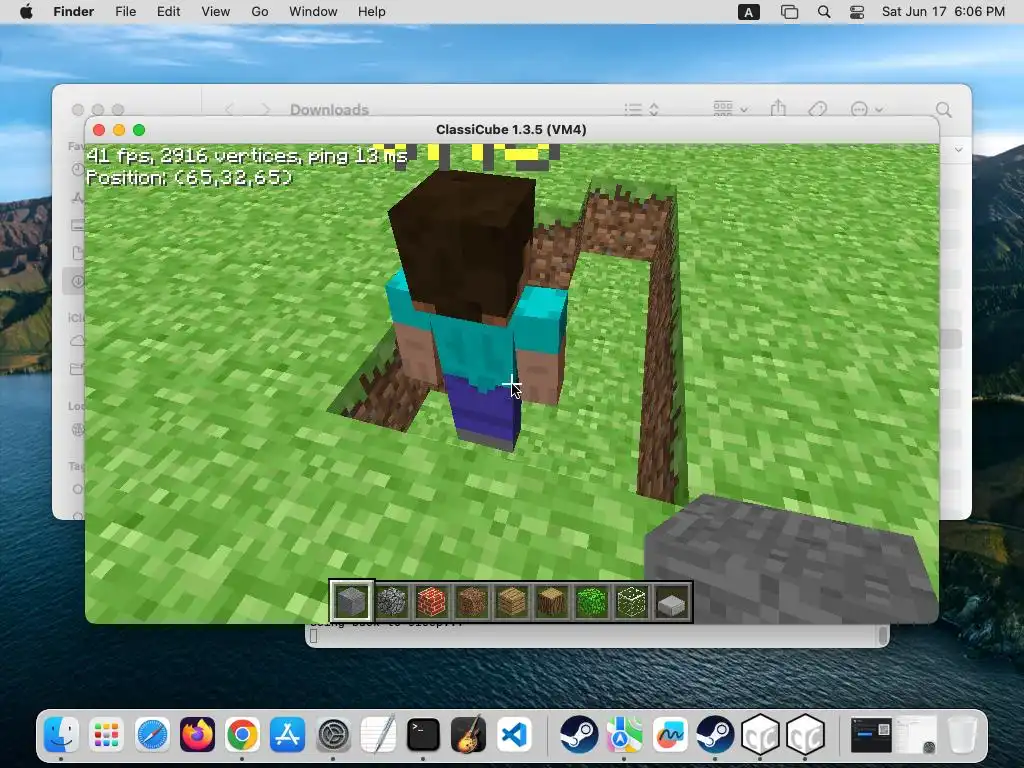
Task: Open the Finder More actions ellipsis menu
Action: coord(866,109)
